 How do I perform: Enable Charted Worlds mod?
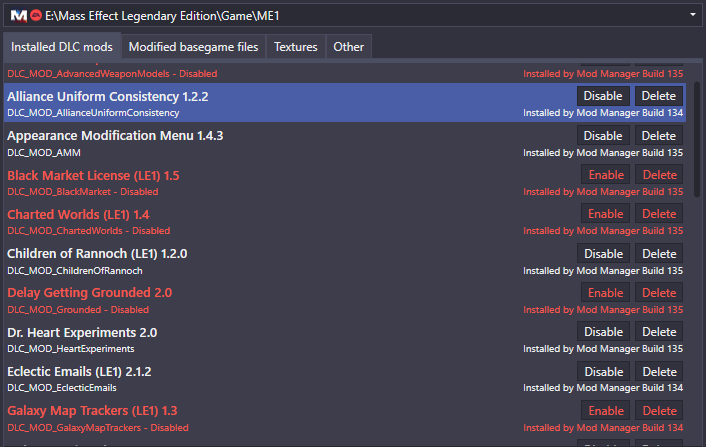(606, 214)
